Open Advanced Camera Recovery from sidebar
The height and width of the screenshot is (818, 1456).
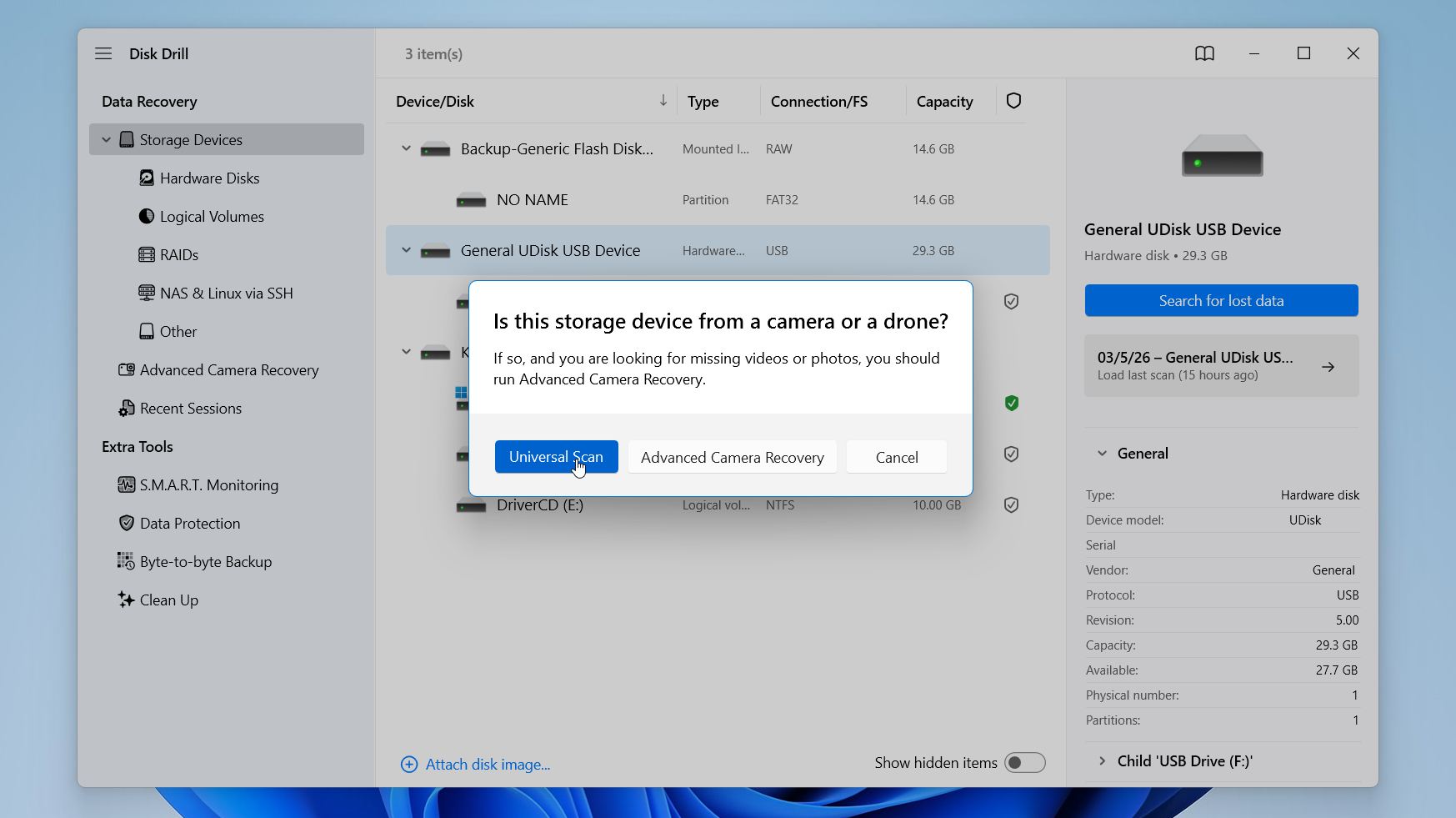[x=229, y=369]
